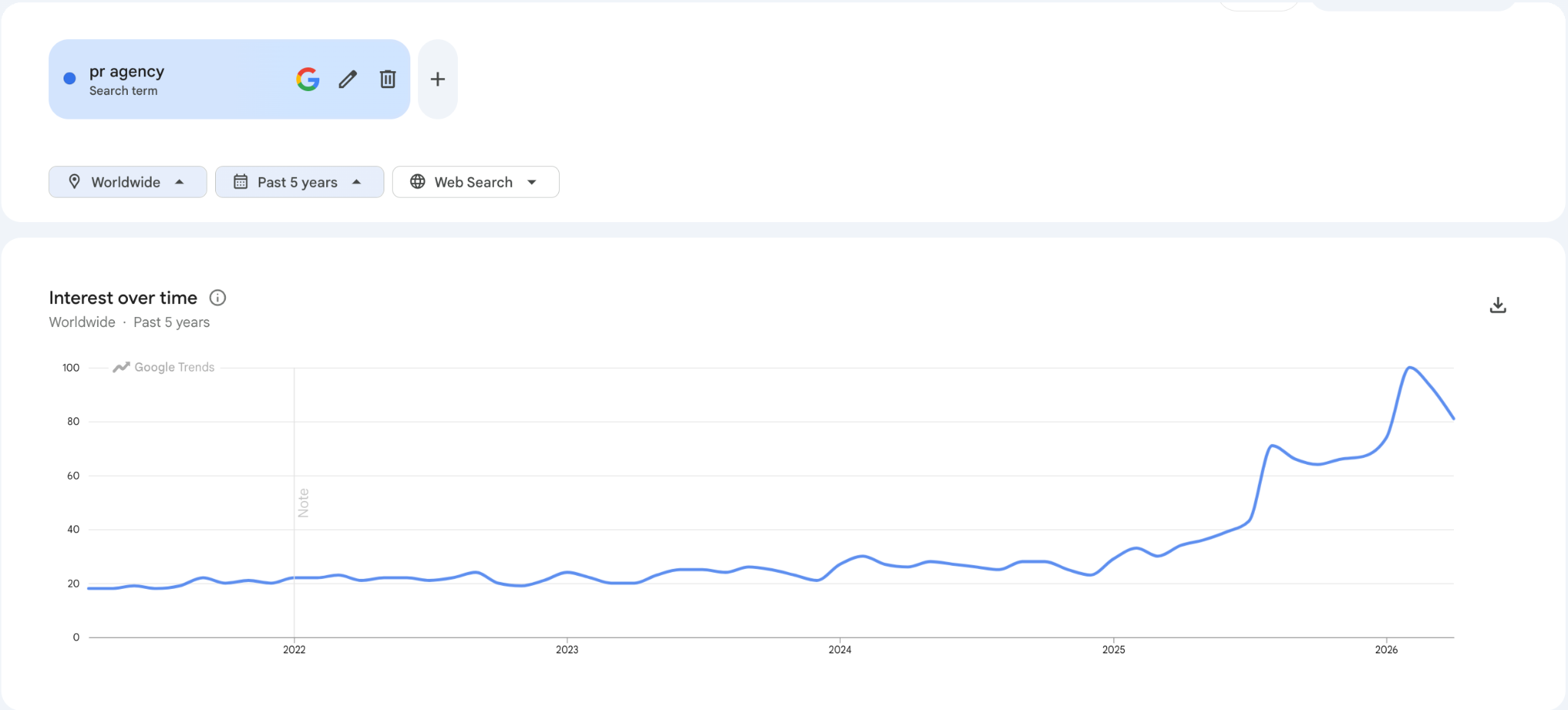
Task: Edit the pr agency search term
Action: point(348,79)
